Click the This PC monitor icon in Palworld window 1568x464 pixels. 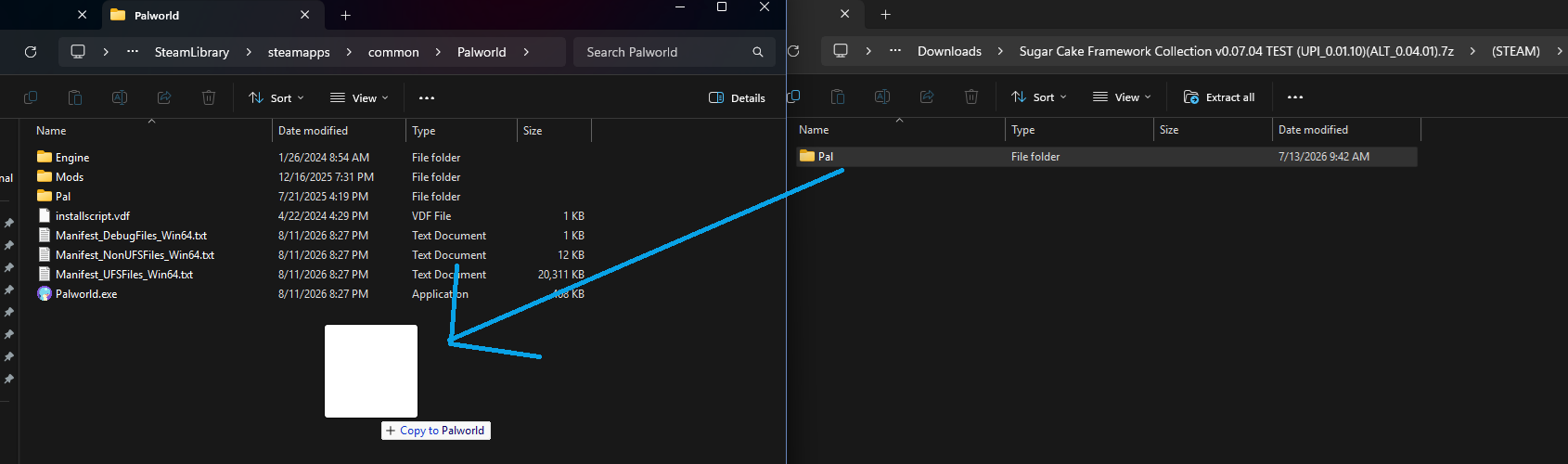pos(78,52)
